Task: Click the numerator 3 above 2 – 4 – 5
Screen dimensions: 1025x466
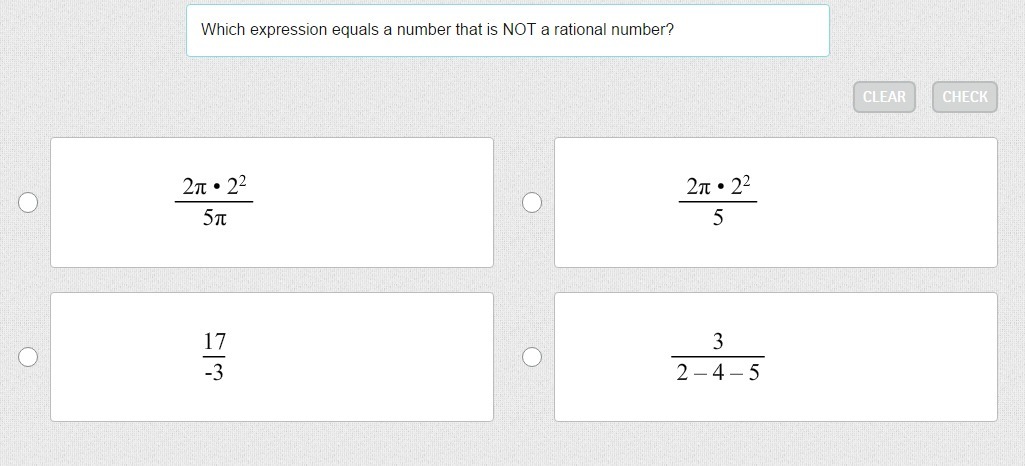Action: [718, 341]
